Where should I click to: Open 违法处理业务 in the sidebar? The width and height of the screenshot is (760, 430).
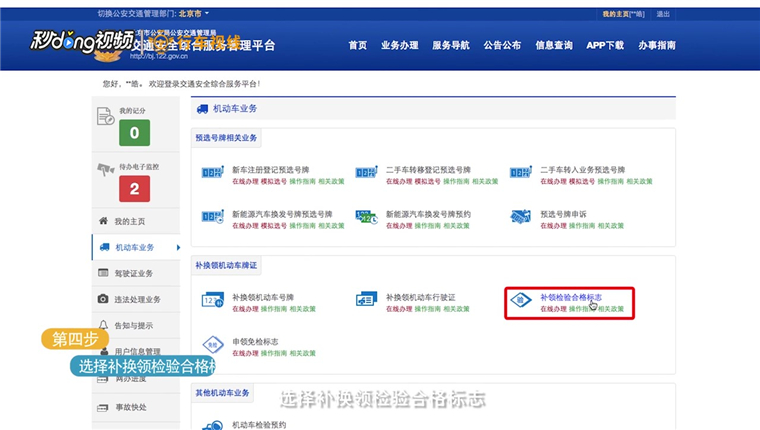(138, 300)
